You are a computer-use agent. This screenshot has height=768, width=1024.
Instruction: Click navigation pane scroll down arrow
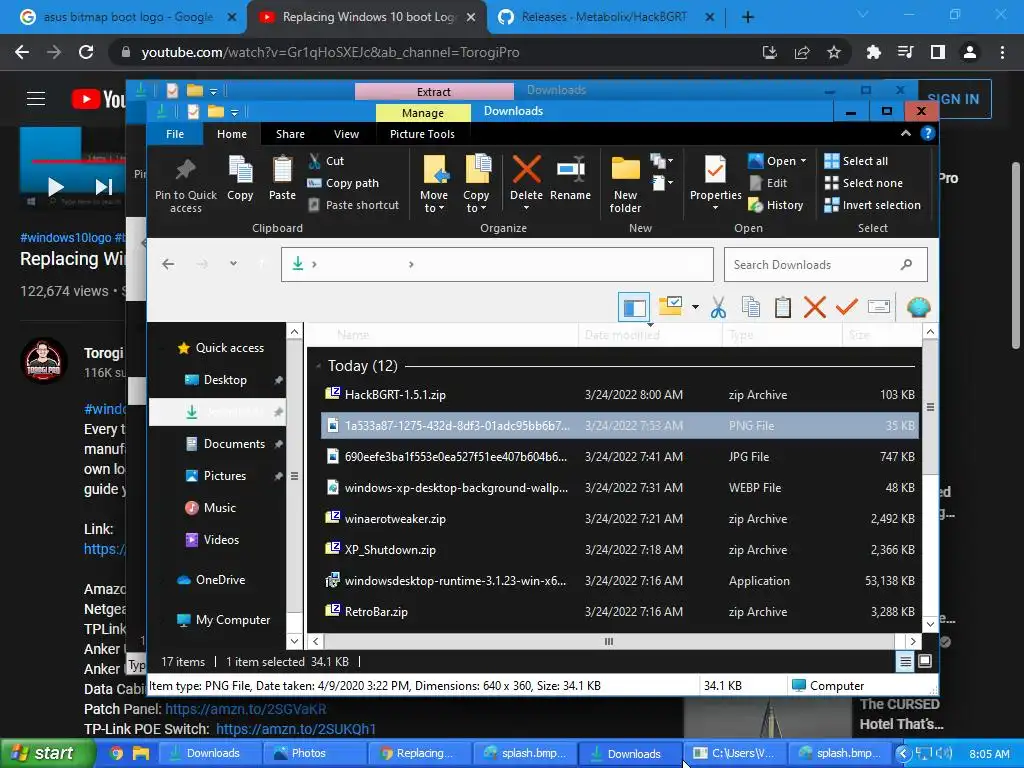295,641
